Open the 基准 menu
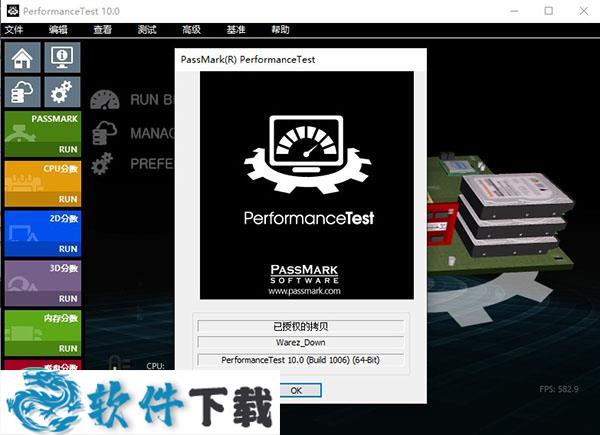 tap(236, 29)
